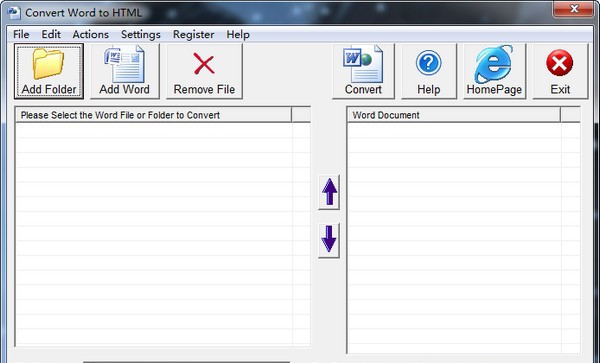
Task: Start conversion with the Convert button
Action: click(363, 71)
